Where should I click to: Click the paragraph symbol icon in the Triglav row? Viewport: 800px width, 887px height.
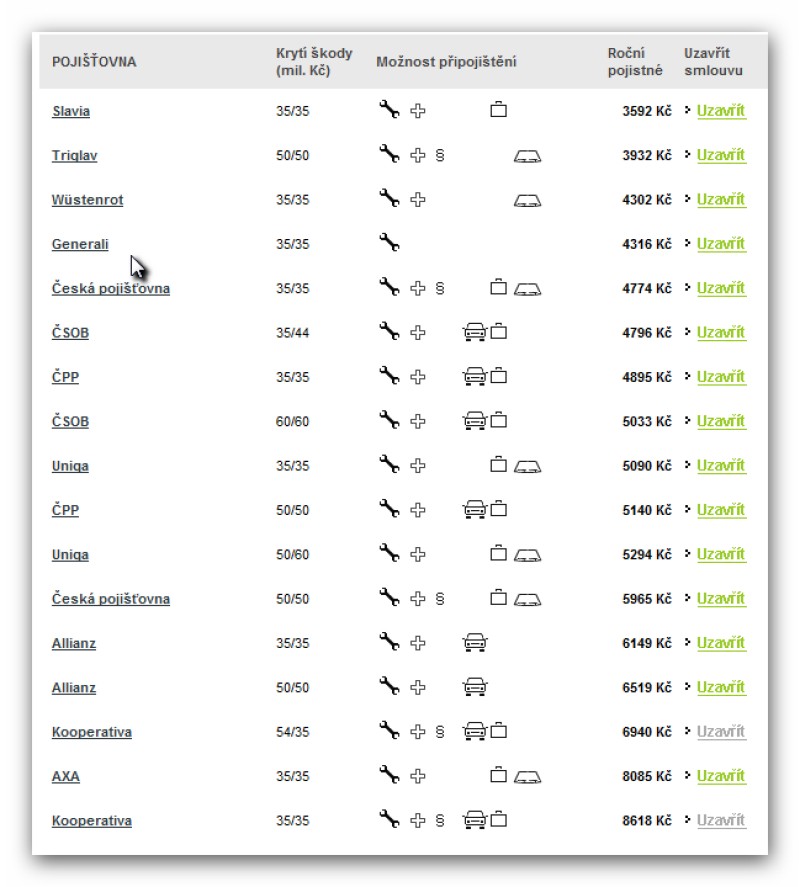(440, 156)
